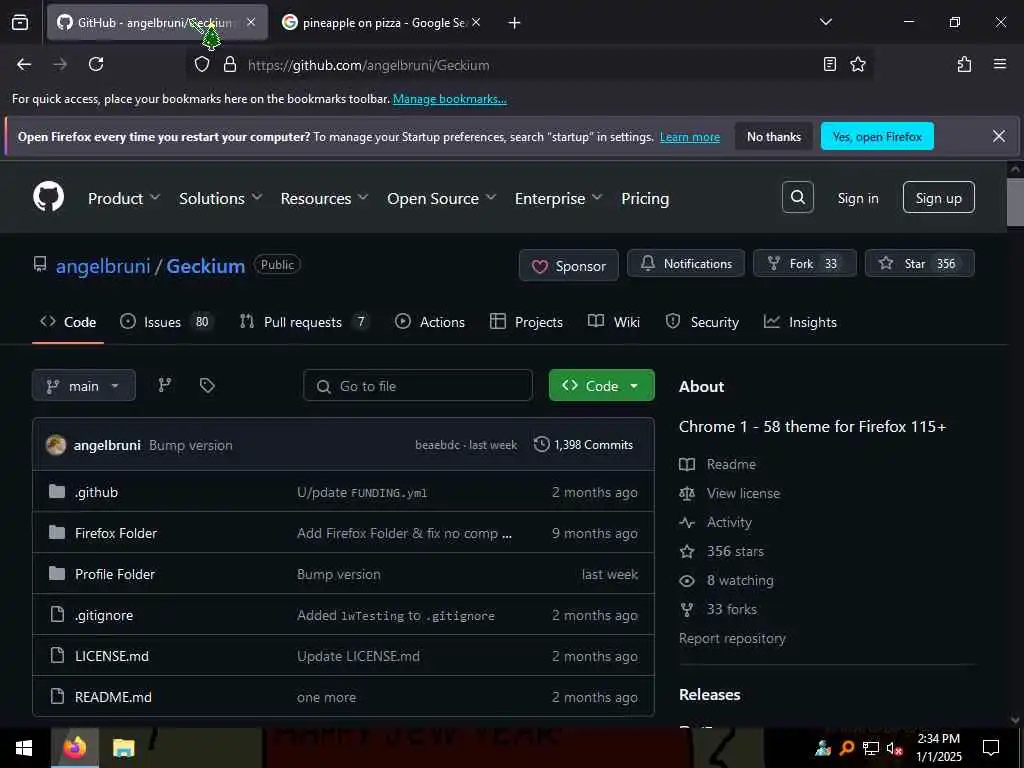Click the address bar URL

[368, 65]
